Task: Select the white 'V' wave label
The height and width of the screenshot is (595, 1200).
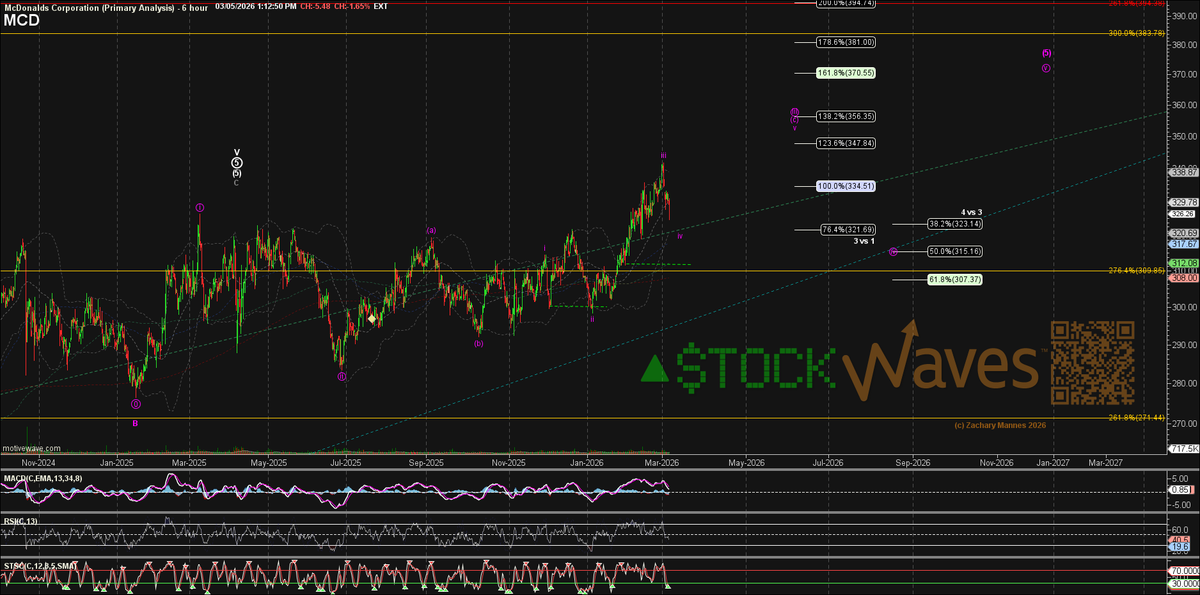Action: pyautogui.click(x=237, y=153)
